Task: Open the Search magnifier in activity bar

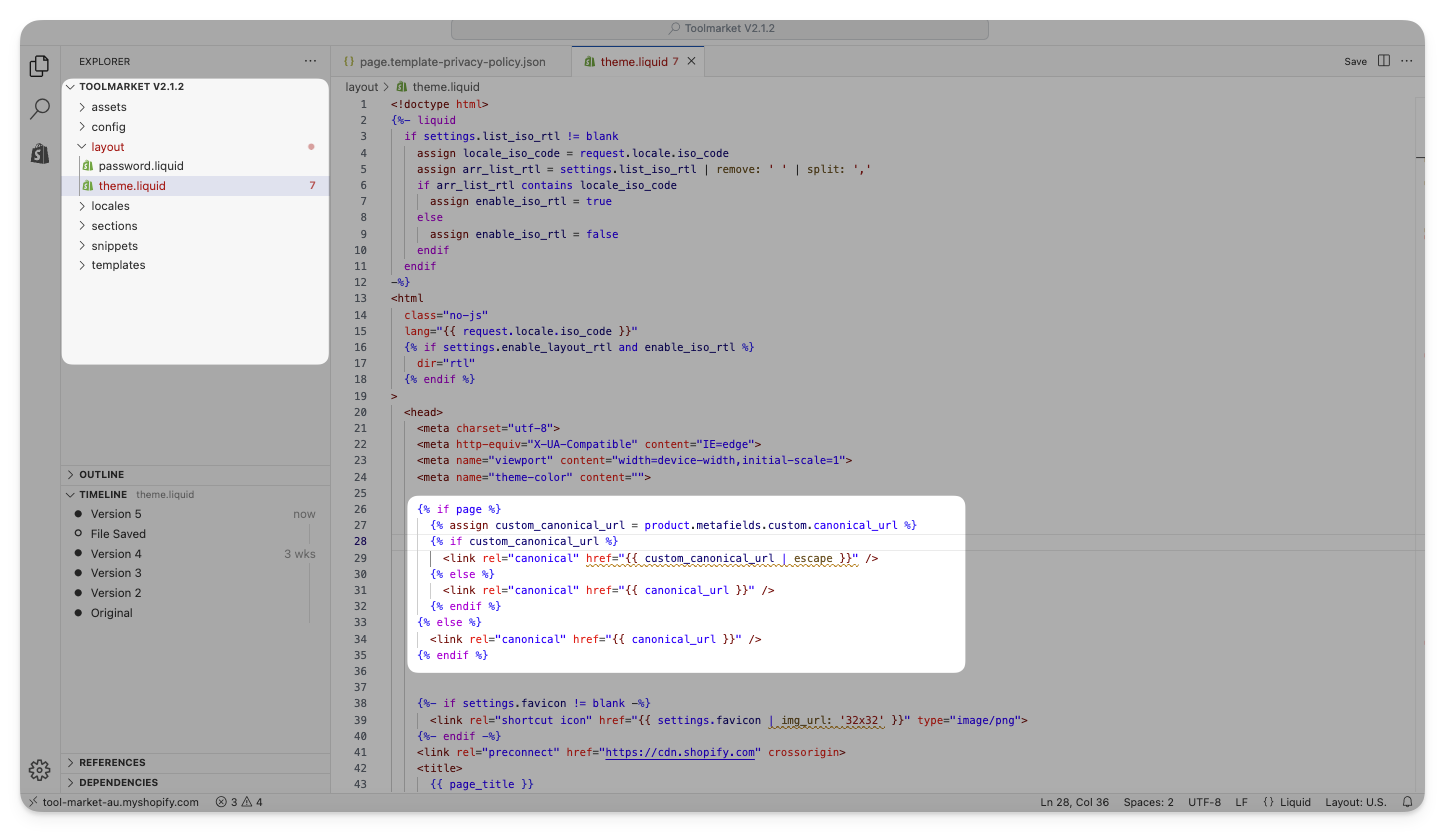Action: pyautogui.click(x=39, y=109)
